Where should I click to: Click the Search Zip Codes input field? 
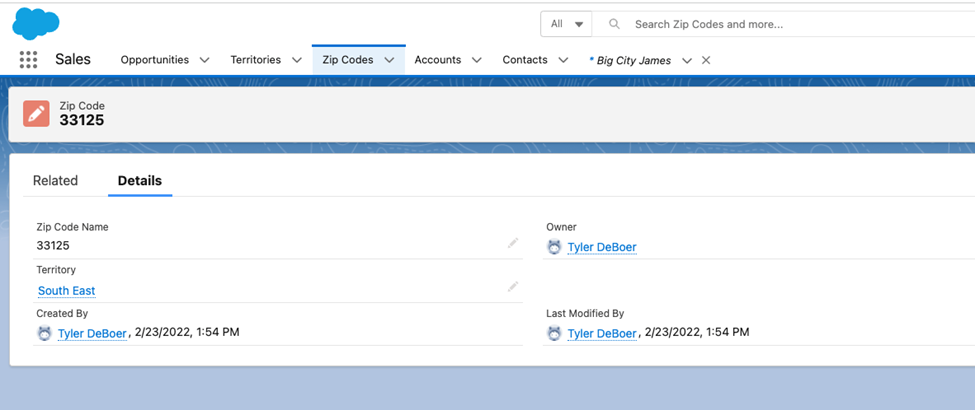(780, 24)
